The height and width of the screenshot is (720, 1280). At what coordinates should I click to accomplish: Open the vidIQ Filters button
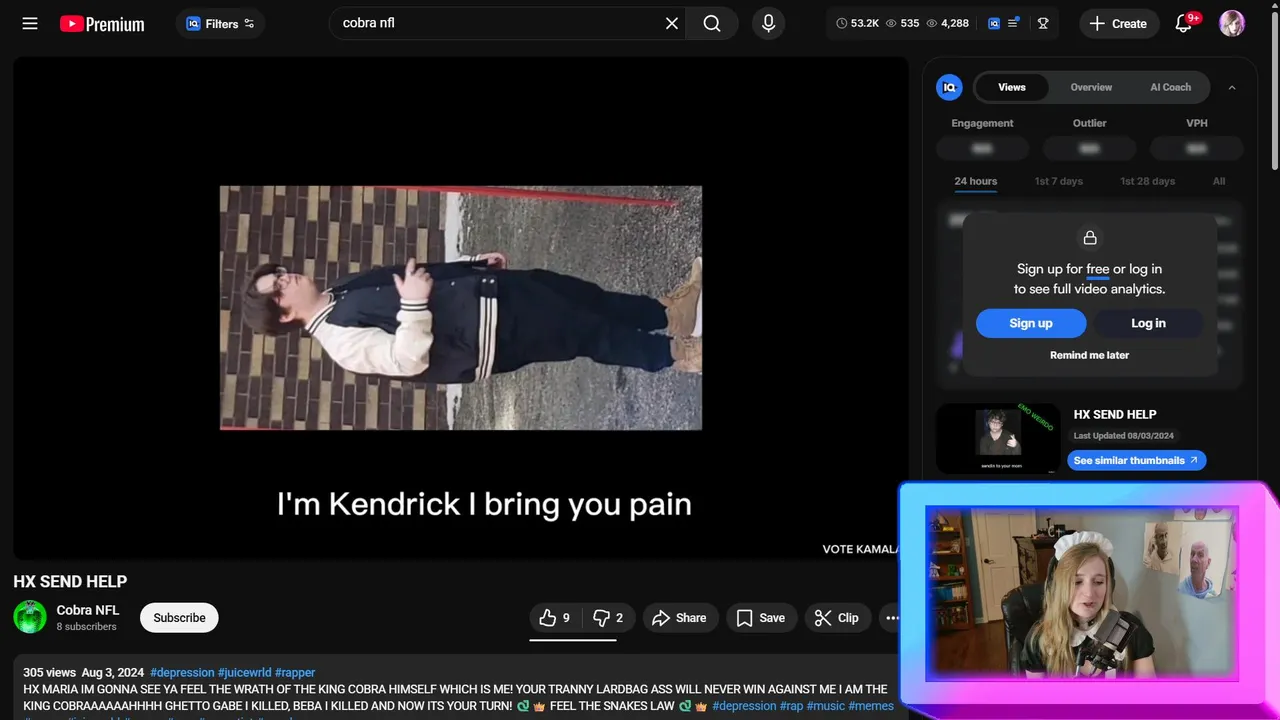tap(220, 24)
